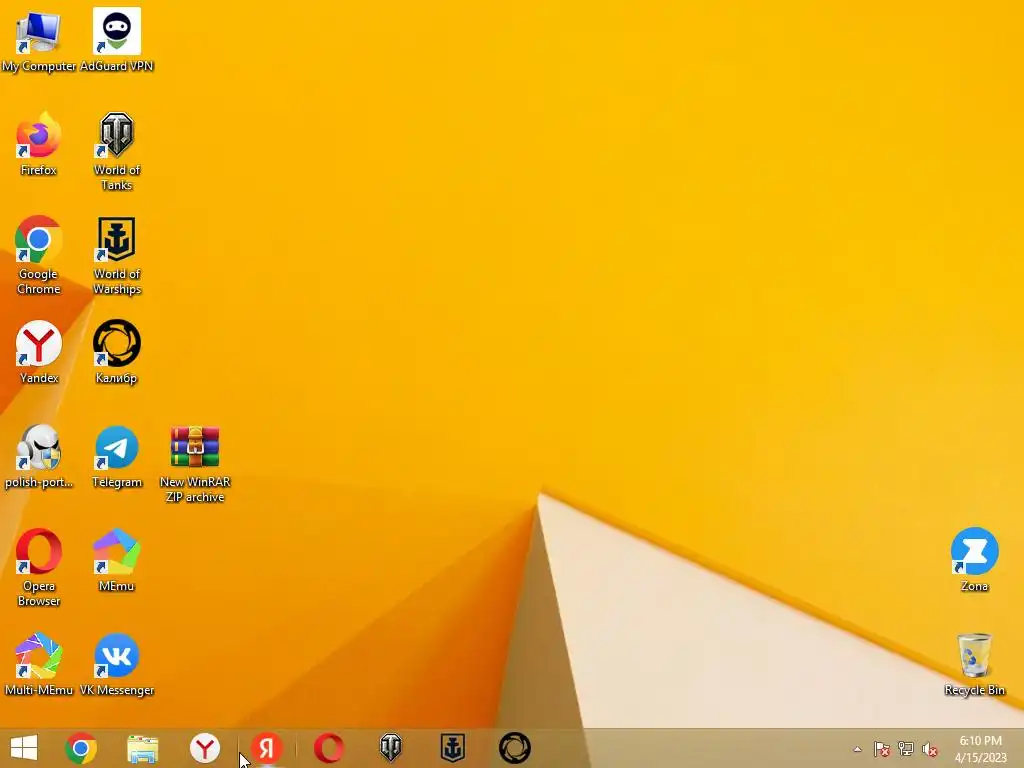Open Chrome from the taskbar
Viewport: 1024px width, 768px height.
coord(81,748)
